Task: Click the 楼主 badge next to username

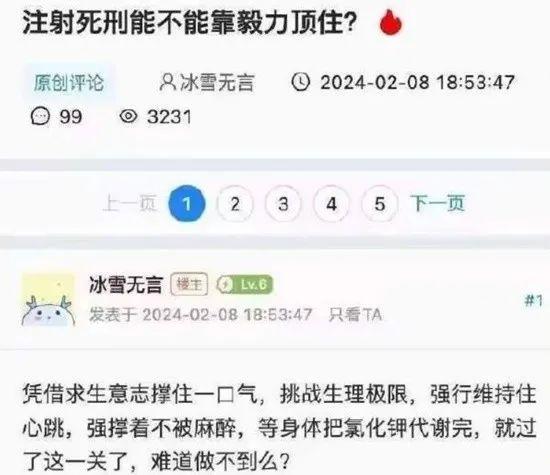Action: pos(189,284)
